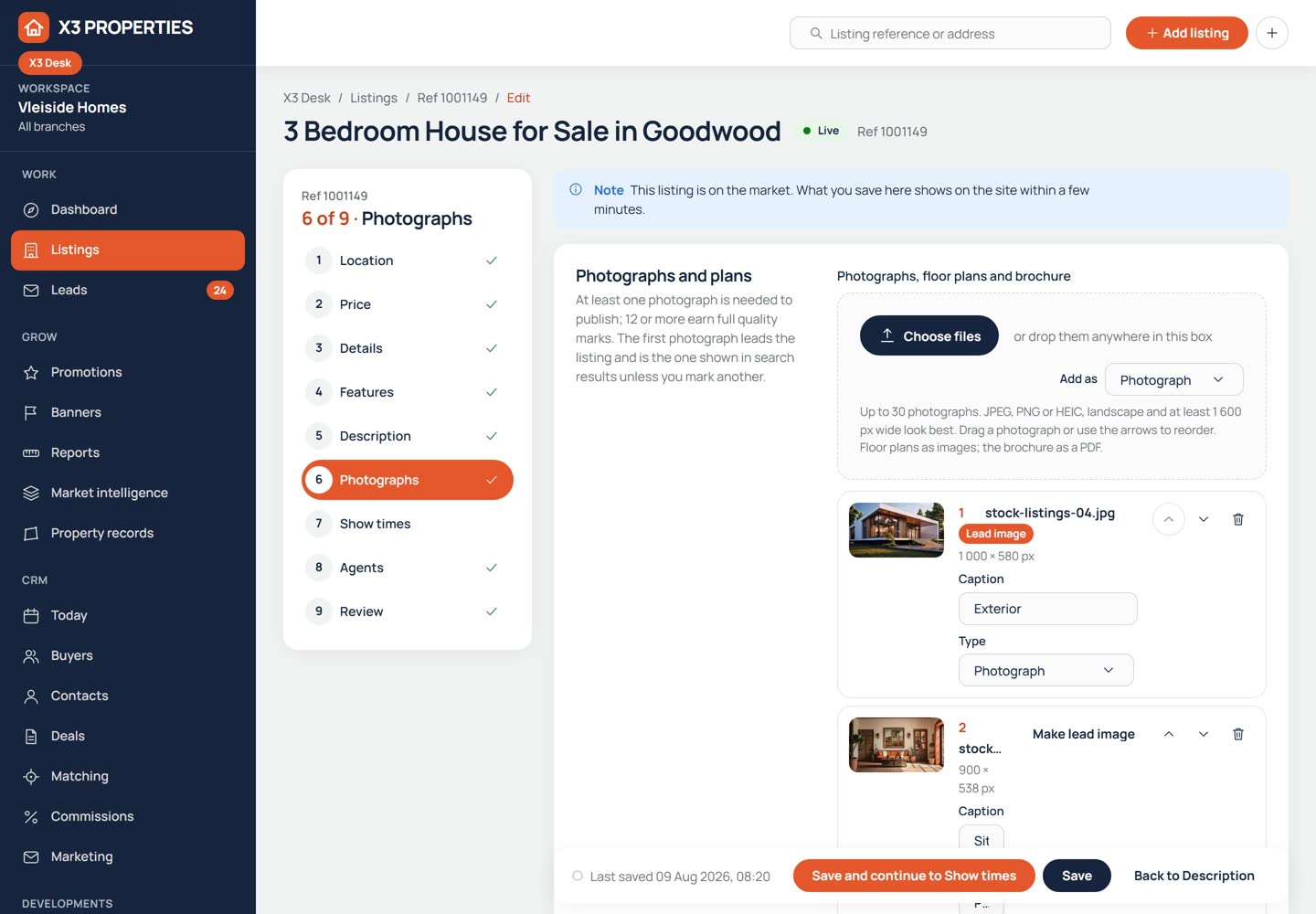
Task: Go to step 1 Location
Action: coord(408,260)
